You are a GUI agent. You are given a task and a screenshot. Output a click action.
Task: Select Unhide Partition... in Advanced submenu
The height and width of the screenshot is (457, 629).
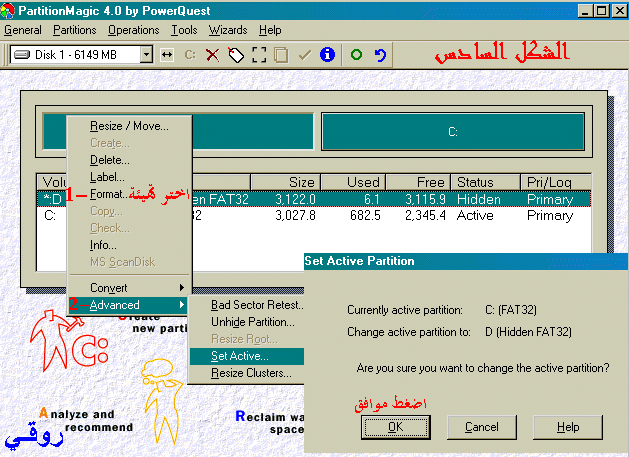tap(247, 322)
